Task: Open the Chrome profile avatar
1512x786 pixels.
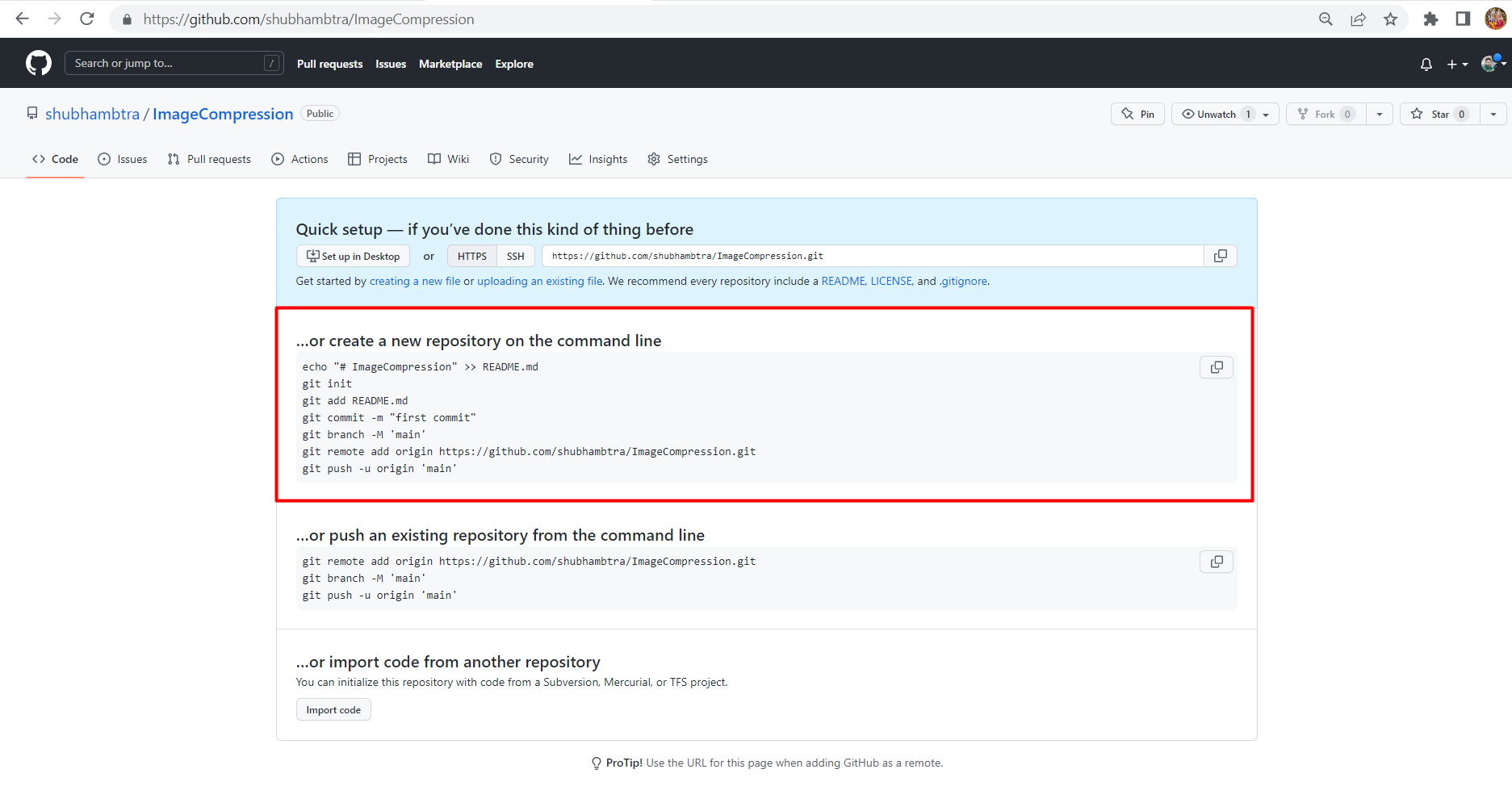Action: coord(1495,19)
